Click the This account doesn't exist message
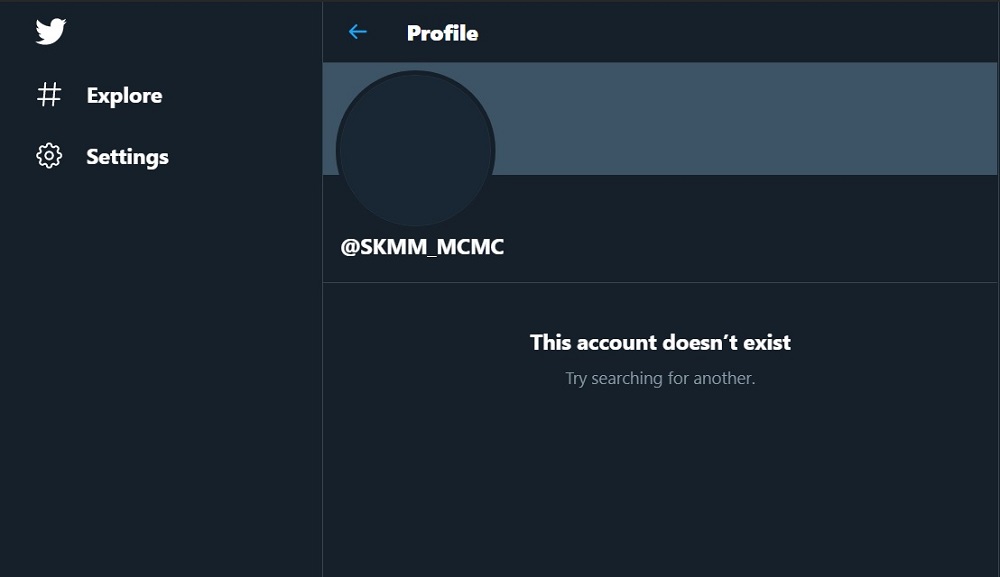Screen dimensions: 1000x577 point(660,342)
